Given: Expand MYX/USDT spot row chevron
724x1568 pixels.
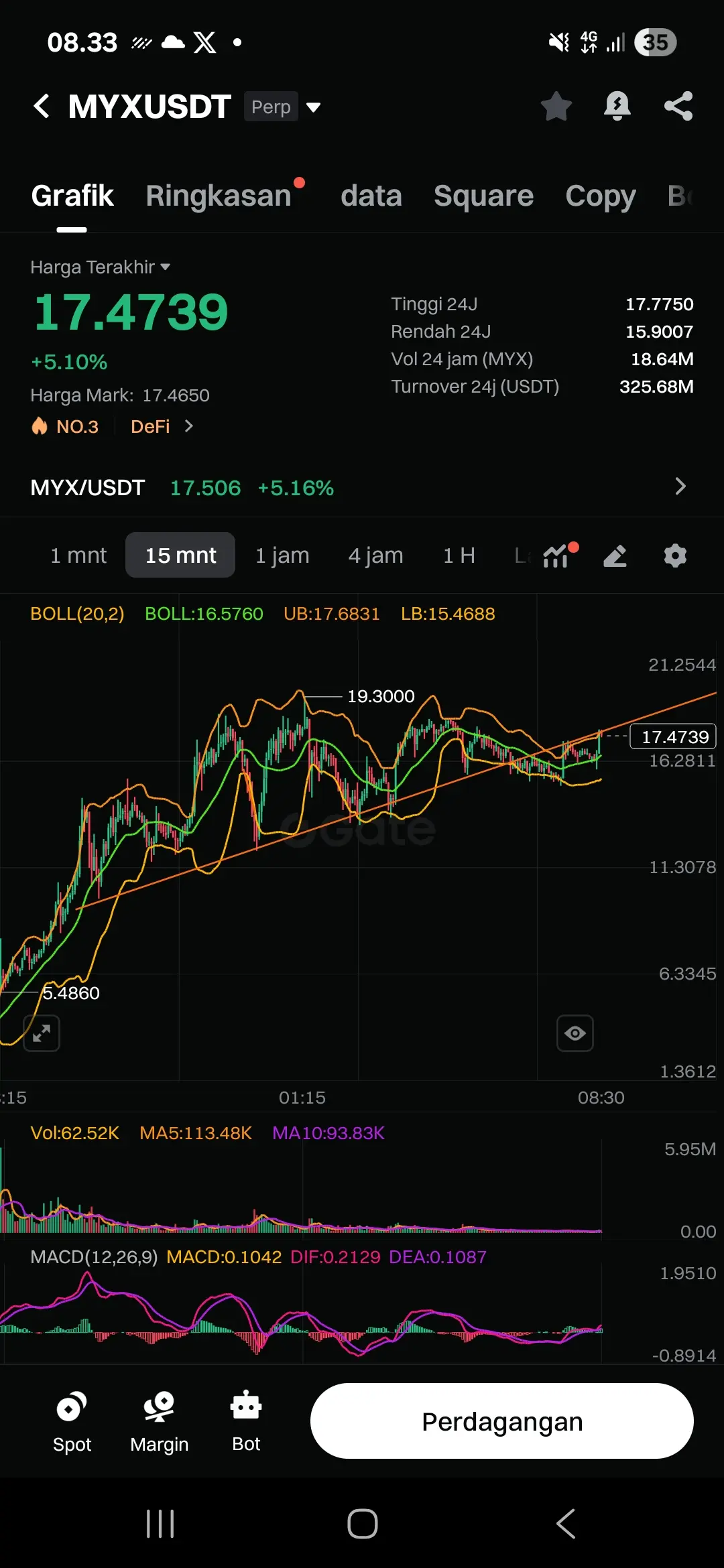Looking at the screenshot, I should [680, 486].
